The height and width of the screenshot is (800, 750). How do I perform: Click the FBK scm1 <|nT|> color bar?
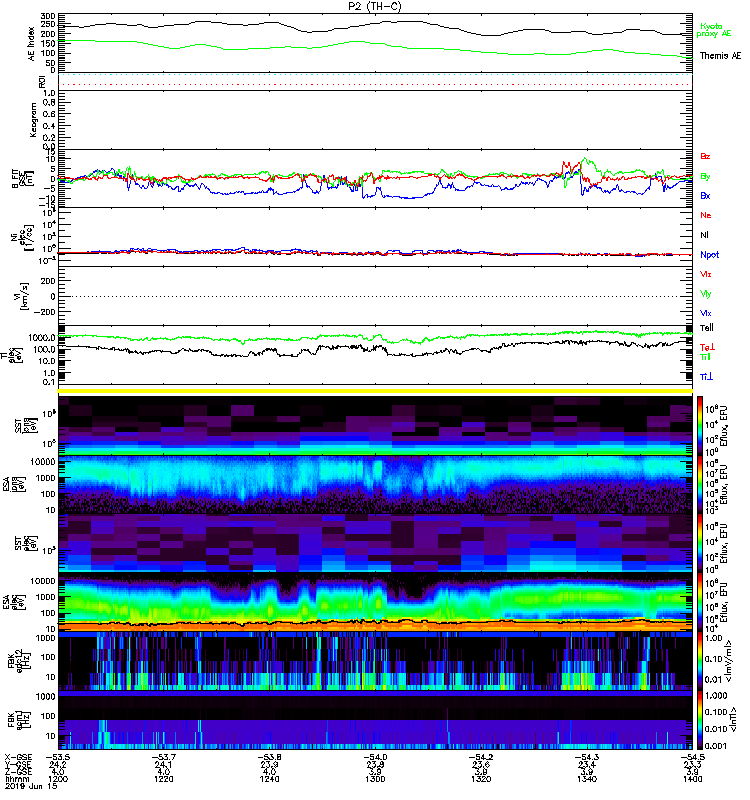pyautogui.click(x=700, y=720)
